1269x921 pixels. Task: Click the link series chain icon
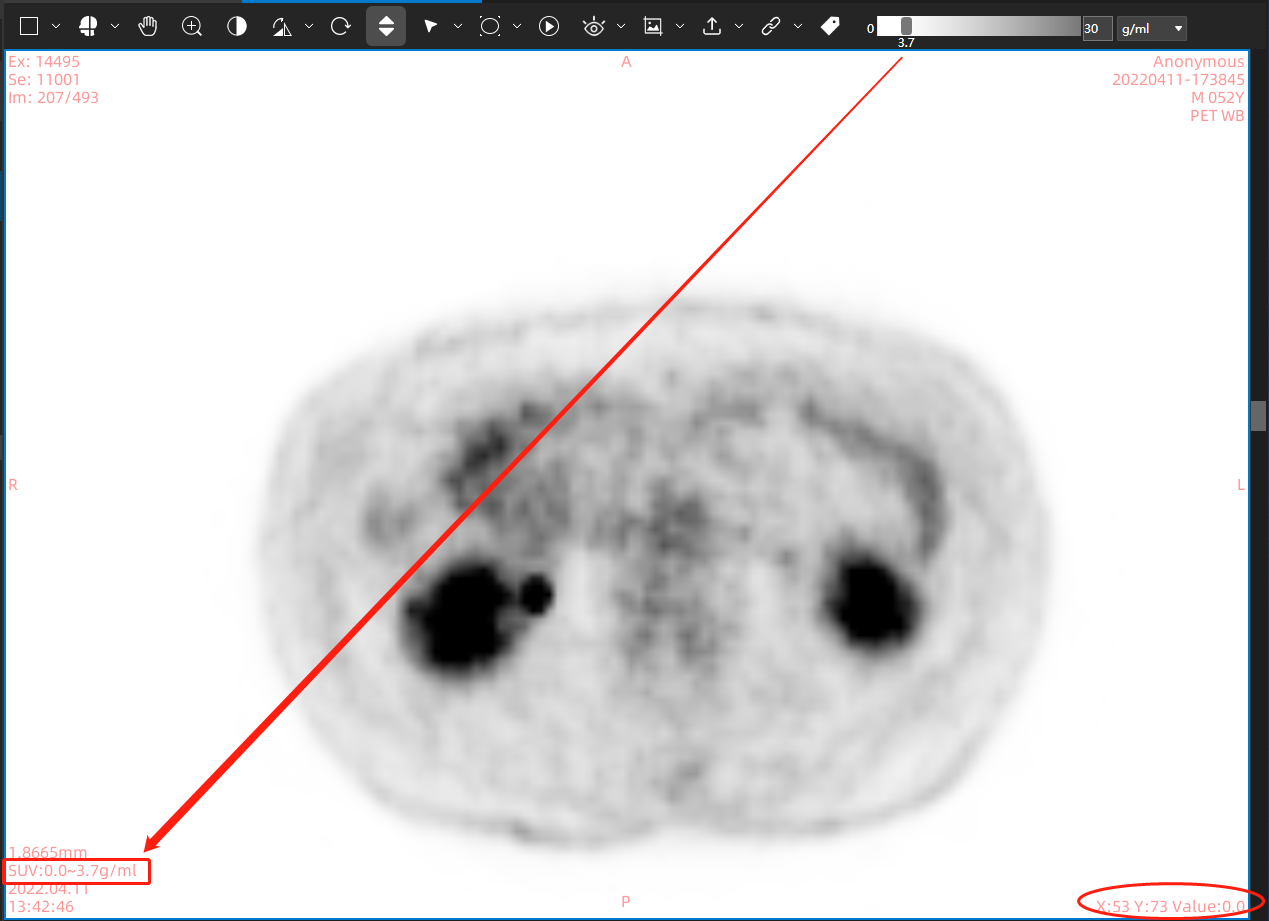pos(770,26)
